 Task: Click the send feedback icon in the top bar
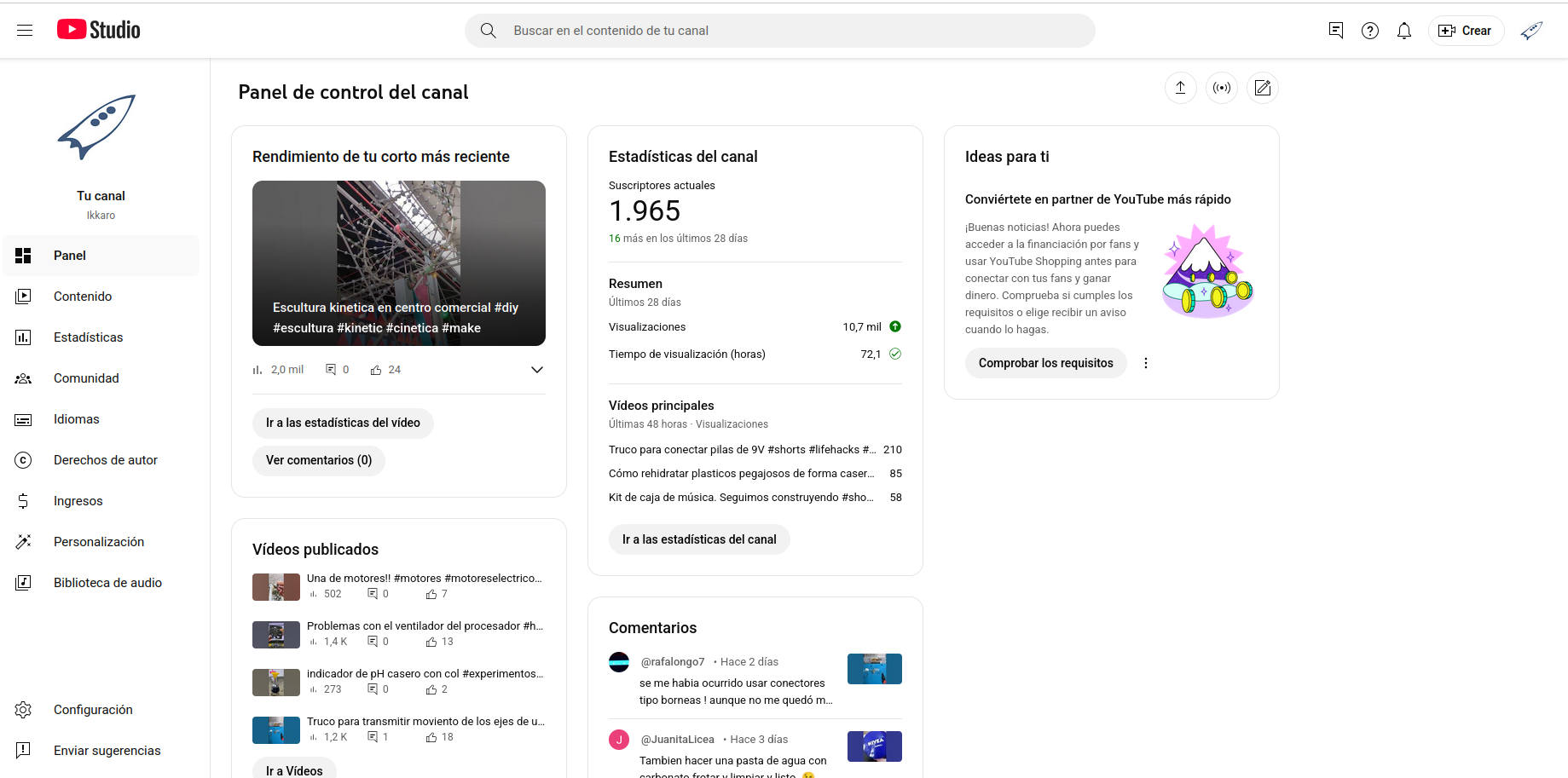1335,30
